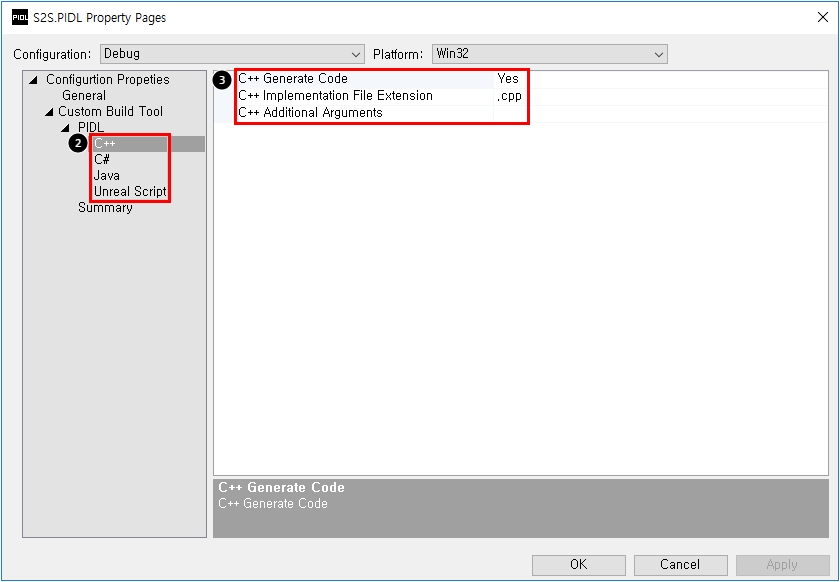
Task: Click the PIDL icon in the title bar
Action: (x=19, y=17)
